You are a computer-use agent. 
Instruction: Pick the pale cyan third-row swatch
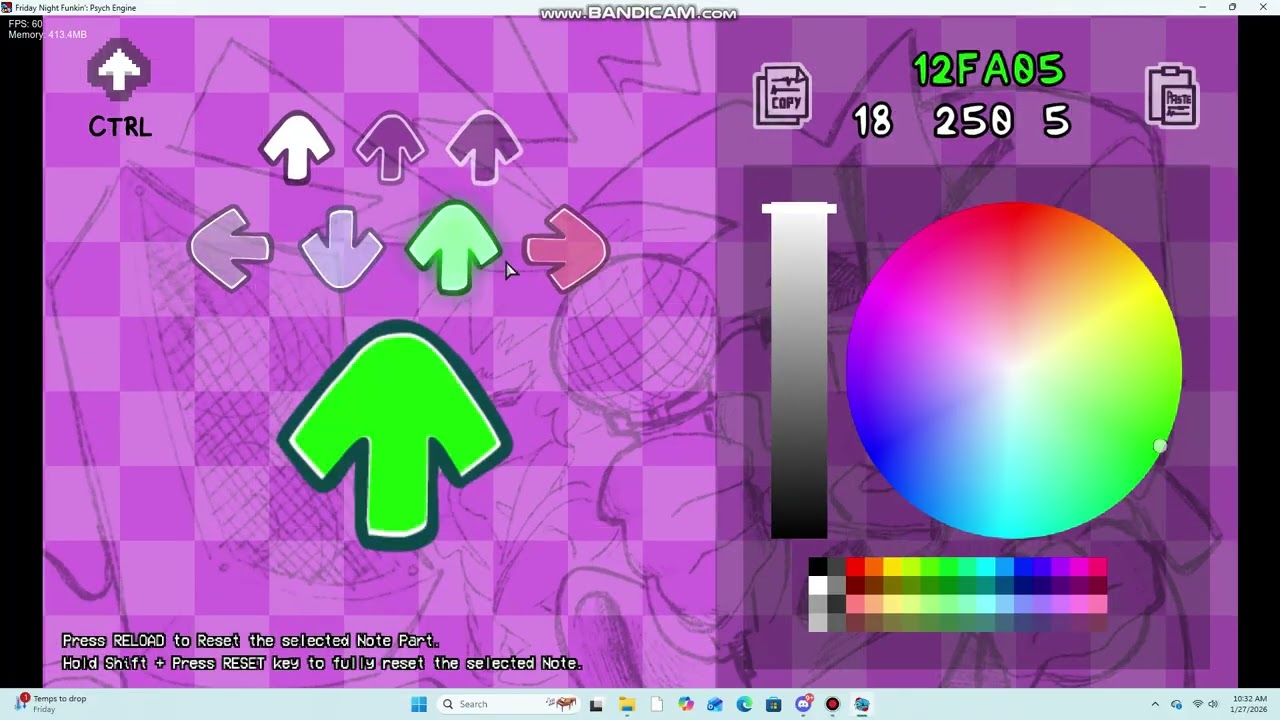tap(986, 604)
